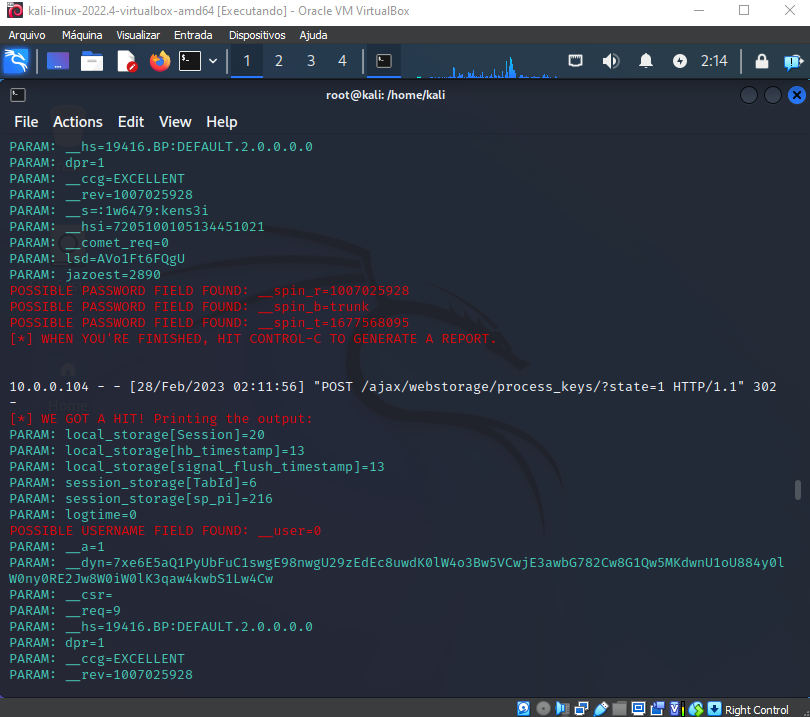810x717 pixels.
Task: Switch to workspace 3
Action: click(x=311, y=61)
